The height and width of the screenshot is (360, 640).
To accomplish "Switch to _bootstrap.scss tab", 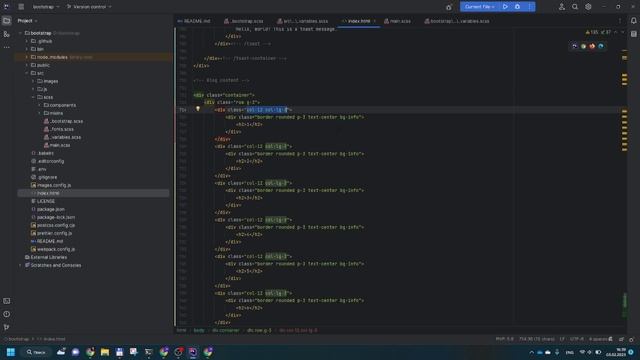I will (244, 21).
